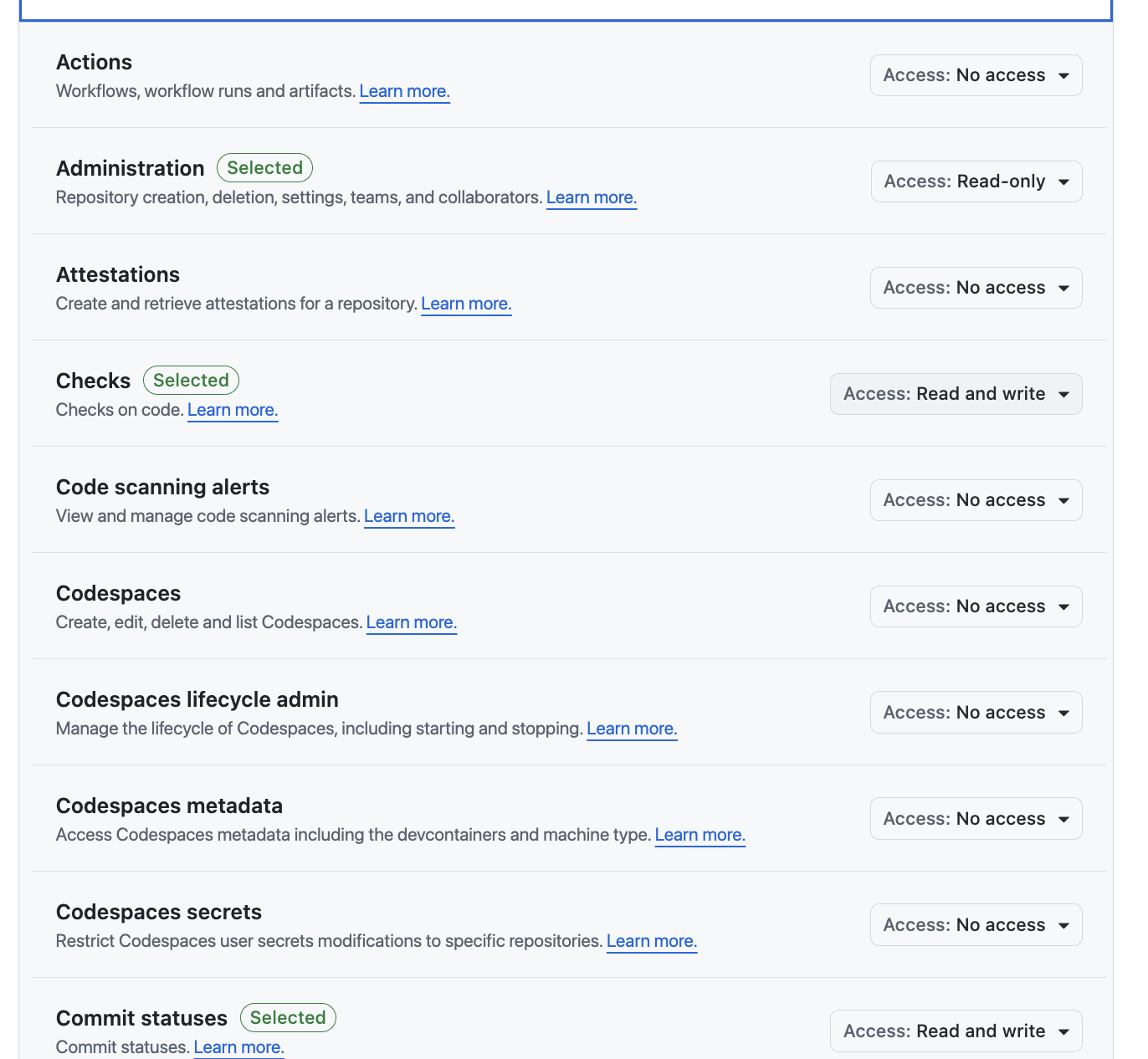The height and width of the screenshot is (1059, 1148).
Task: Open Codespaces metadata access dropdown
Action: click(x=976, y=819)
